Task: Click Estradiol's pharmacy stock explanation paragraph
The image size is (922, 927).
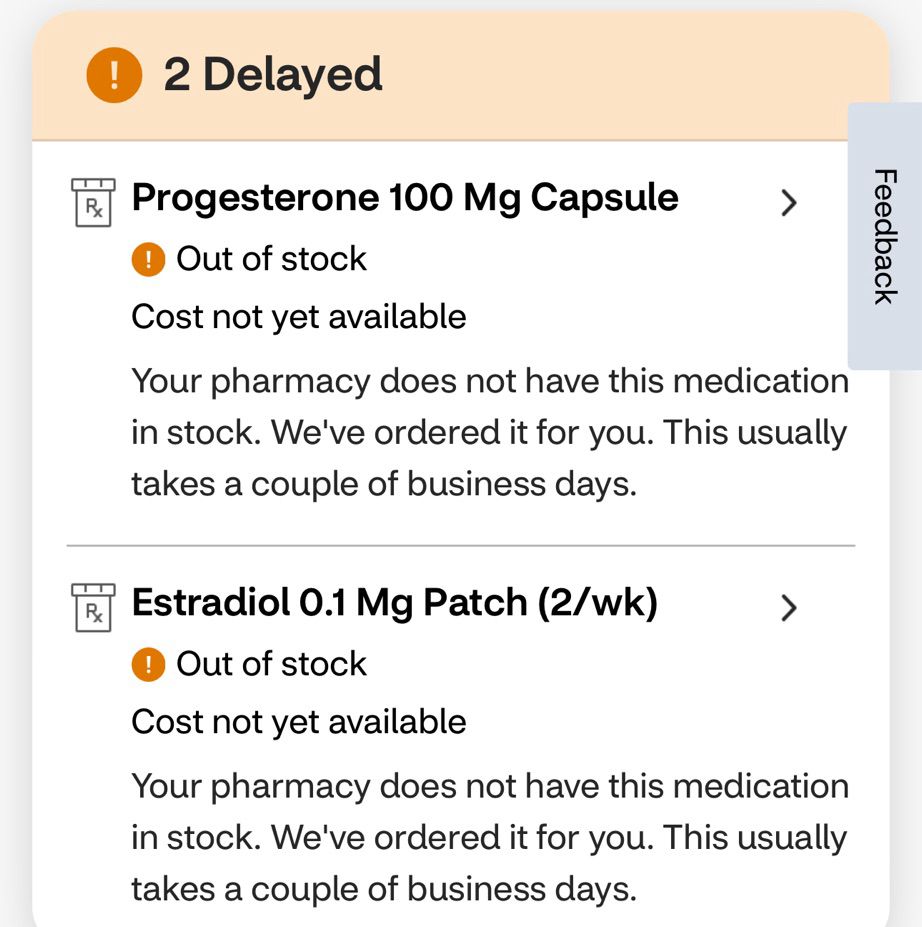Action: click(490, 838)
